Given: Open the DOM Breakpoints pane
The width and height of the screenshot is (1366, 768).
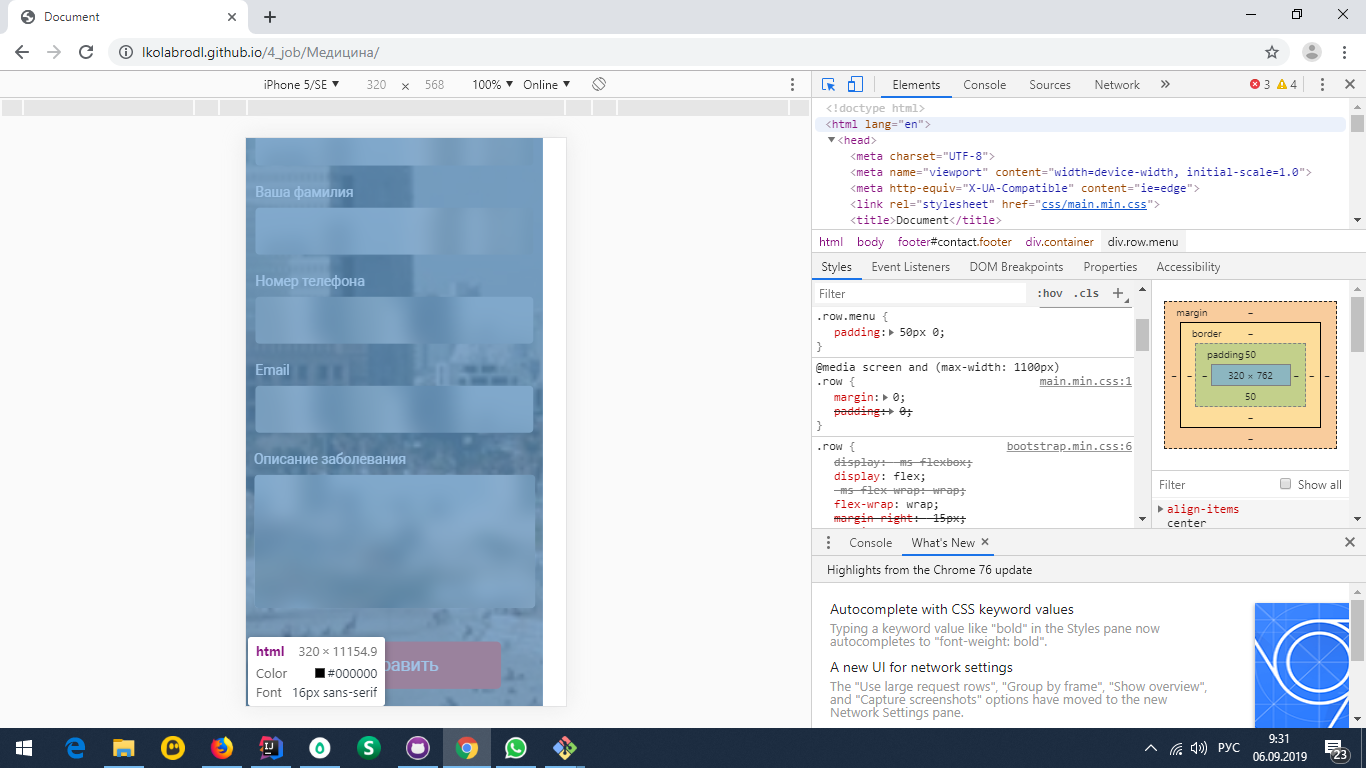Looking at the screenshot, I should pyautogui.click(x=1016, y=267).
